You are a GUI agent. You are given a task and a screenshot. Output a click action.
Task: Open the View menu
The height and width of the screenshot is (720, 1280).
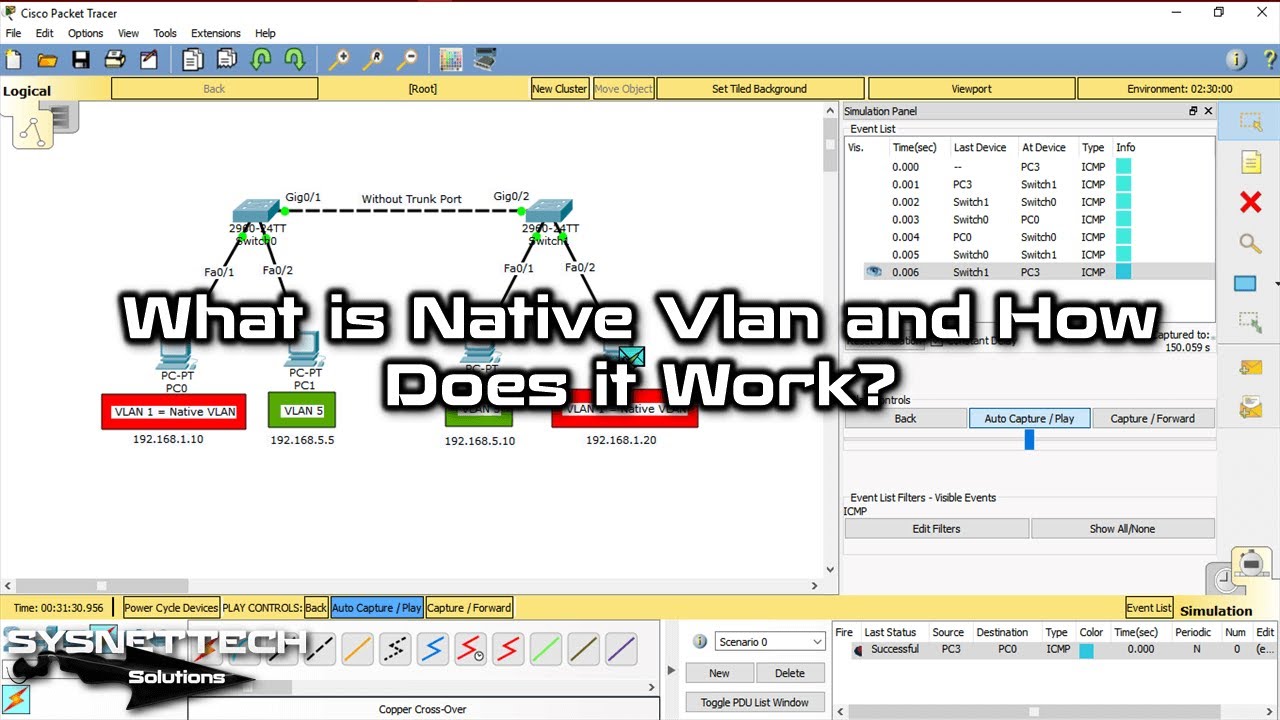click(128, 33)
